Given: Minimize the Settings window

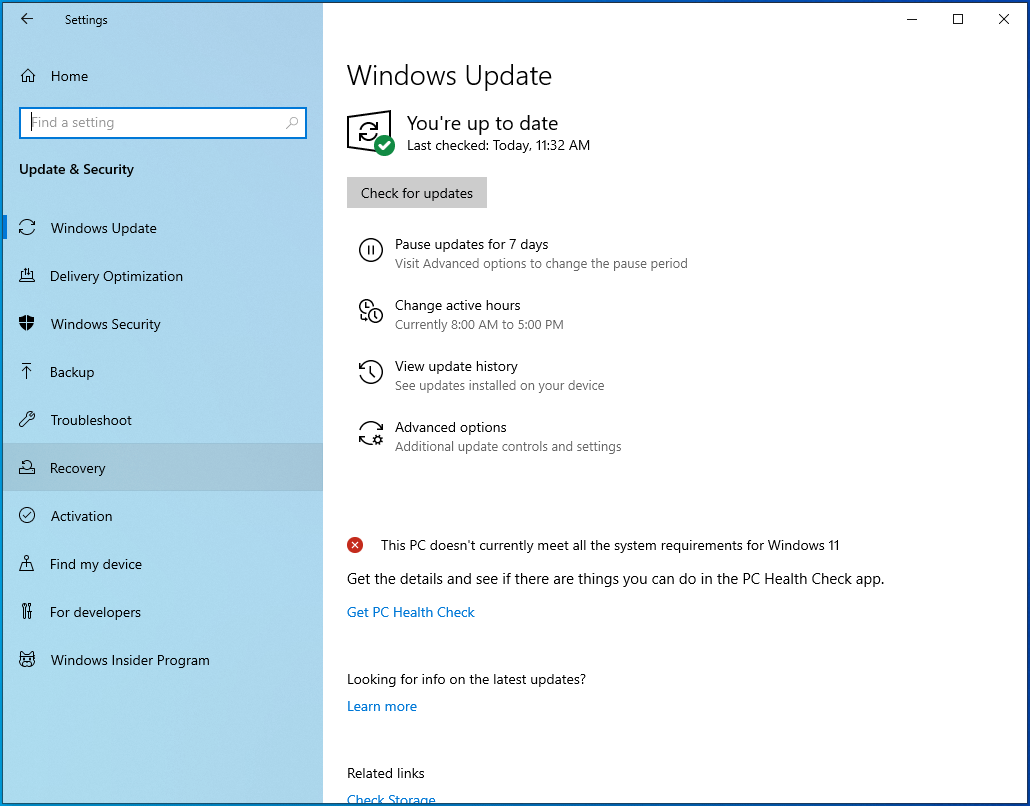Looking at the screenshot, I should pyautogui.click(x=912, y=19).
